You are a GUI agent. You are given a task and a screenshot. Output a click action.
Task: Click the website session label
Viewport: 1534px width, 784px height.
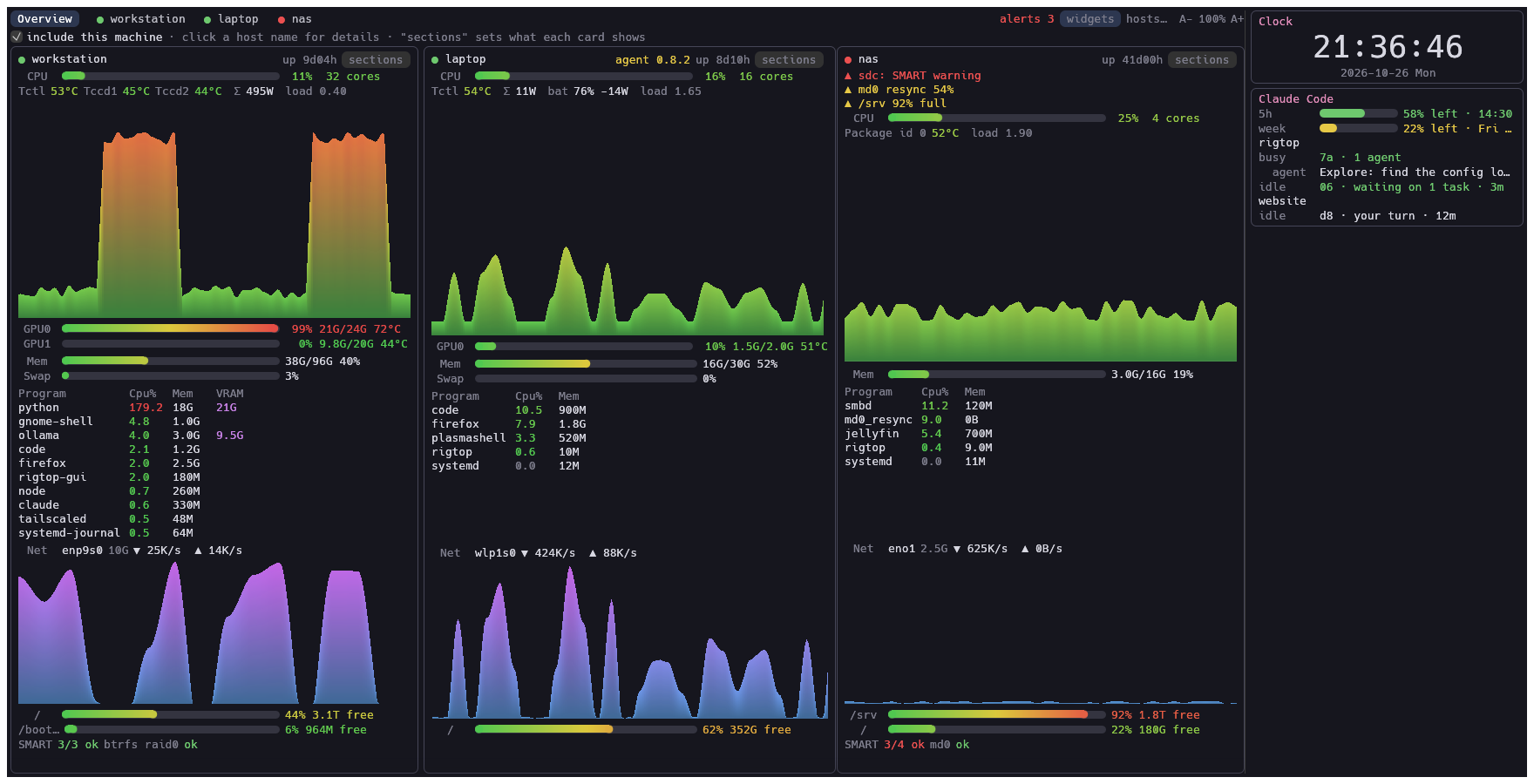tap(1282, 201)
